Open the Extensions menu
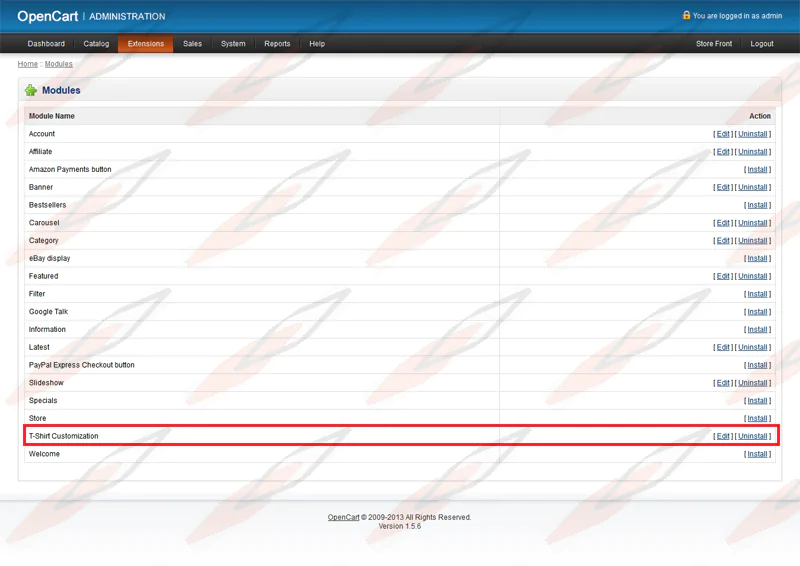 (146, 44)
